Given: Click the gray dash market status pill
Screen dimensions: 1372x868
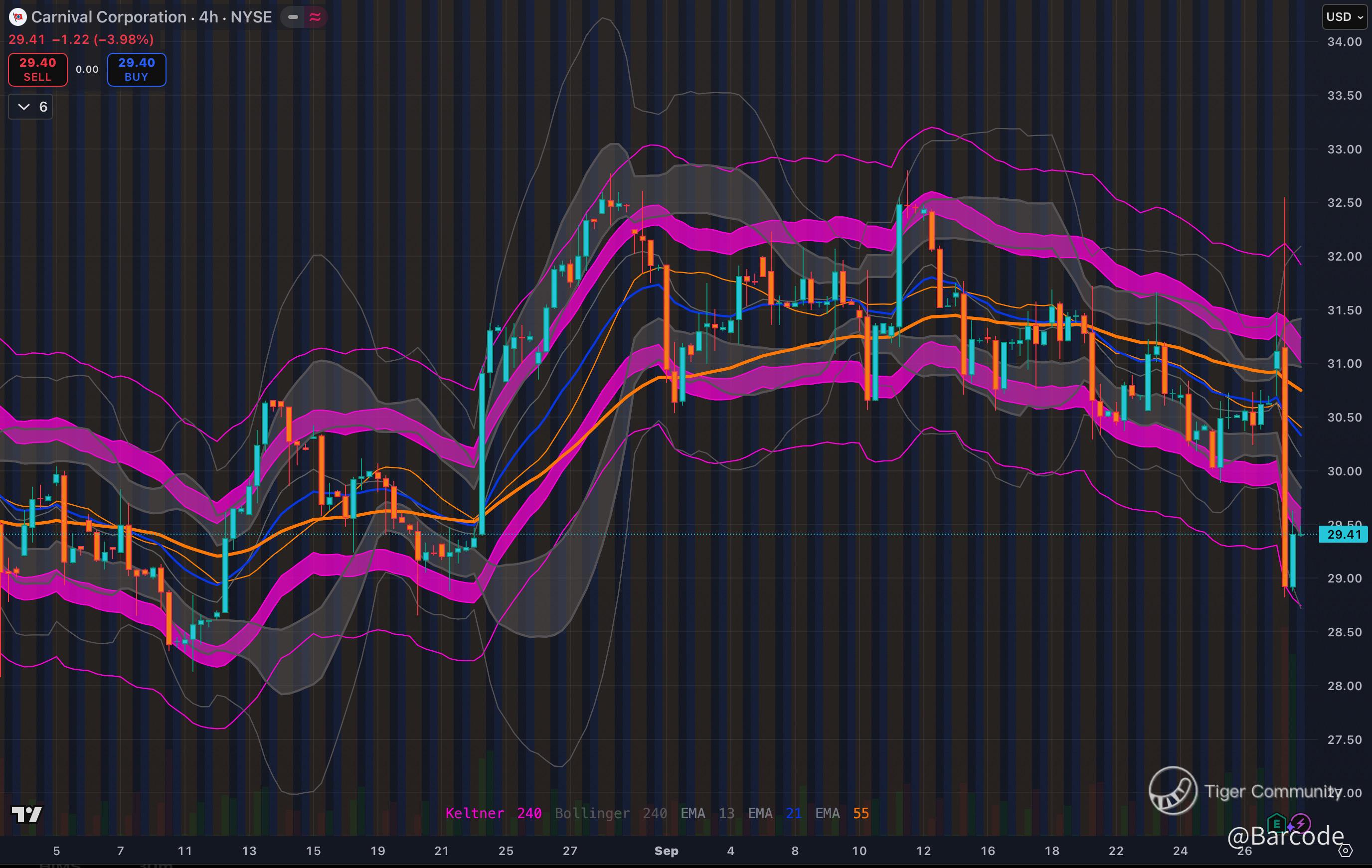Looking at the screenshot, I should pos(293,17).
